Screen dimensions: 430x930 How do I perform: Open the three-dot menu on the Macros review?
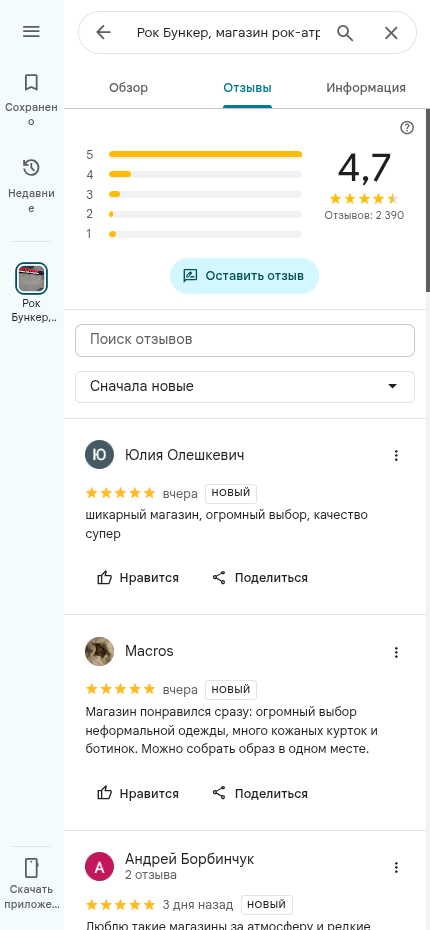click(x=396, y=652)
